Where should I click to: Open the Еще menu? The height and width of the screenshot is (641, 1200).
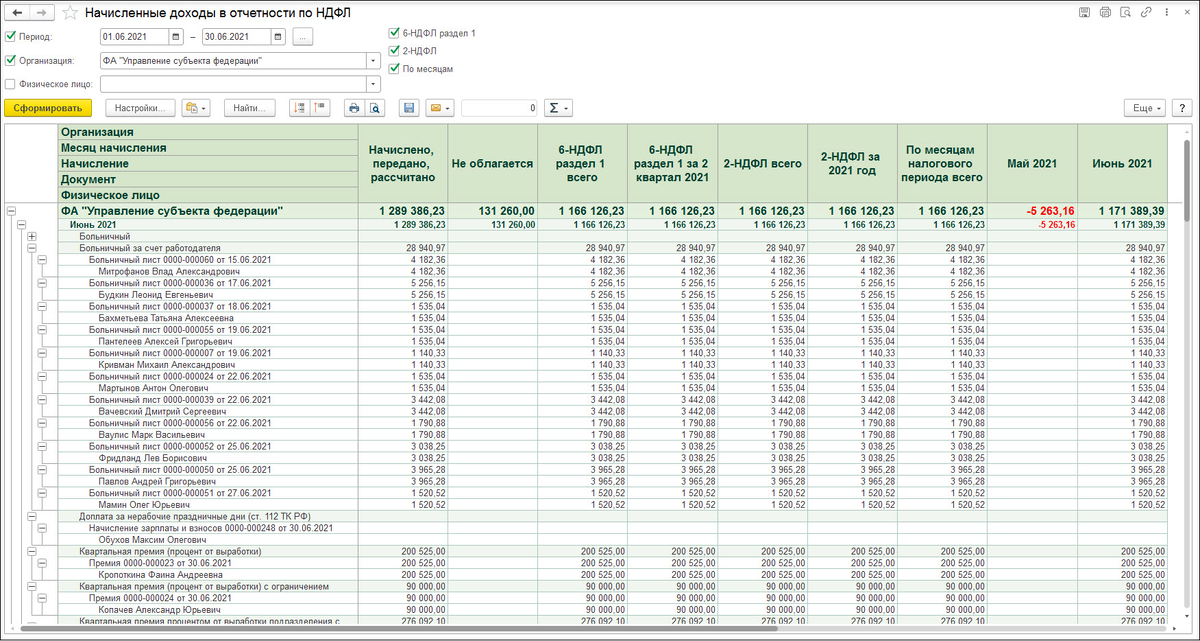coord(1144,108)
